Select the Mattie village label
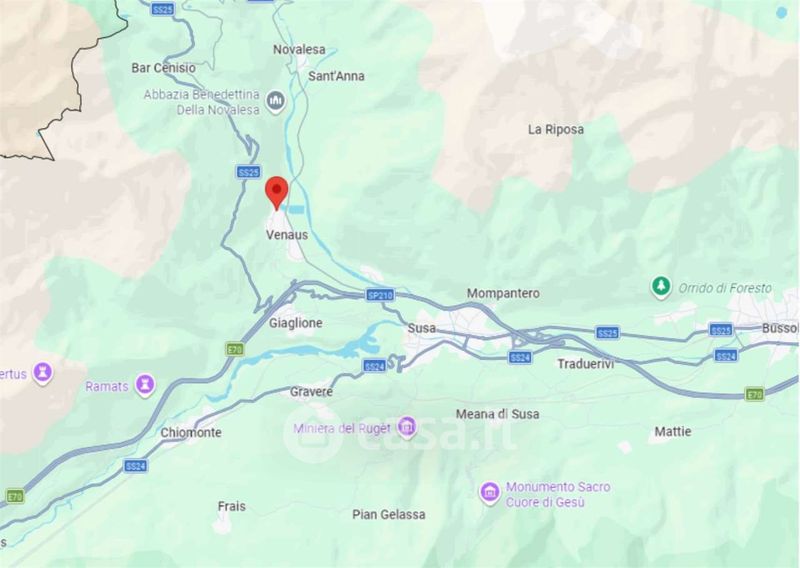 pyautogui.click(x=672, y=432)
